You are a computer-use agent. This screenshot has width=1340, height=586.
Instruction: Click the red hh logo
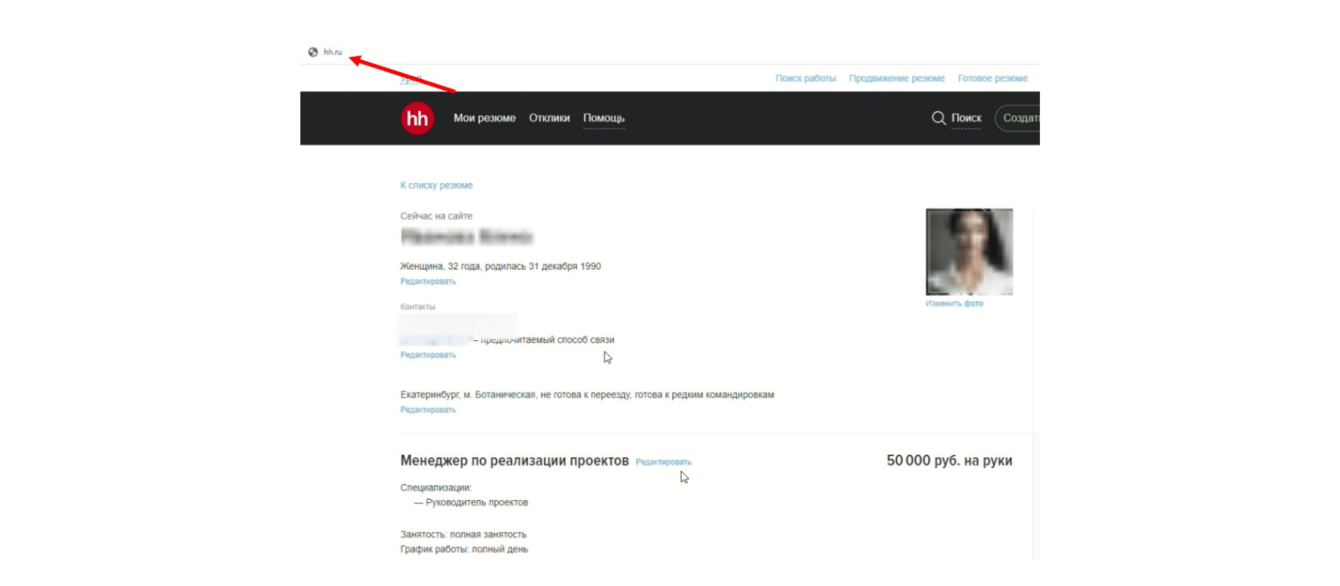pyautogui.click(x=417, y=118)
